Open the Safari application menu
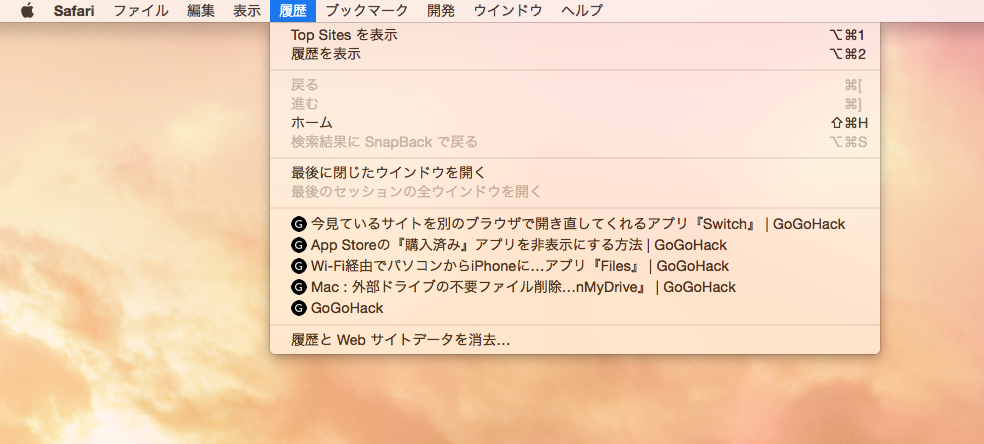 (x=73, y=11)
